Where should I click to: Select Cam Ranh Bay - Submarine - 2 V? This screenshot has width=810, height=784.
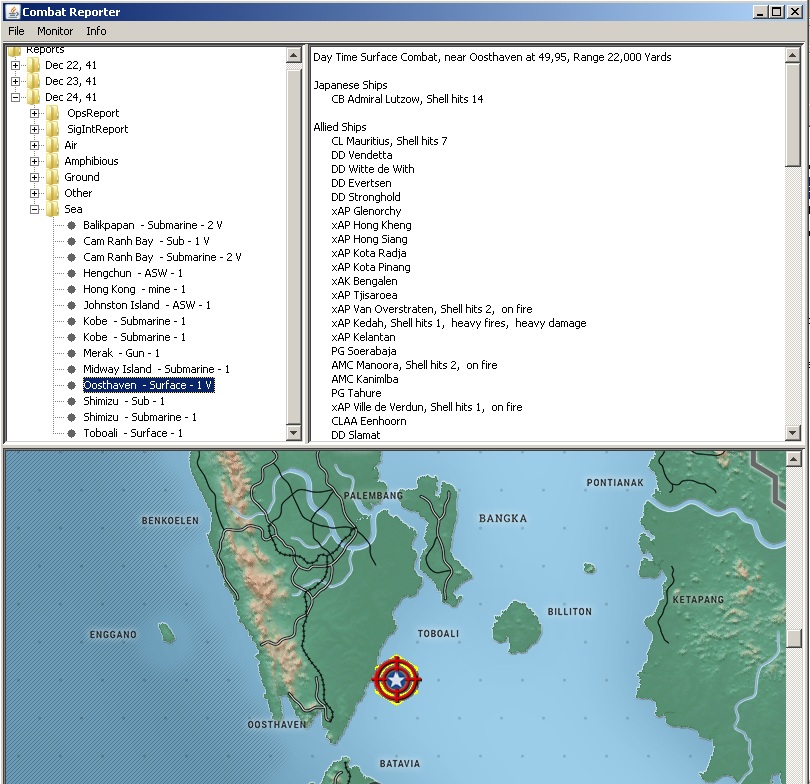[x=162, y=257]
